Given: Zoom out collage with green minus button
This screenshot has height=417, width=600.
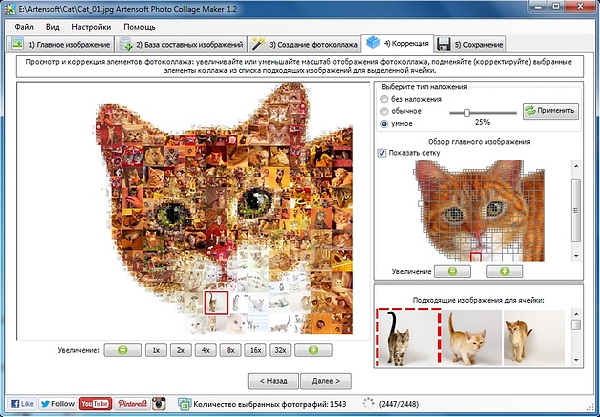Looking at the screenshot, I should (122, 350).
